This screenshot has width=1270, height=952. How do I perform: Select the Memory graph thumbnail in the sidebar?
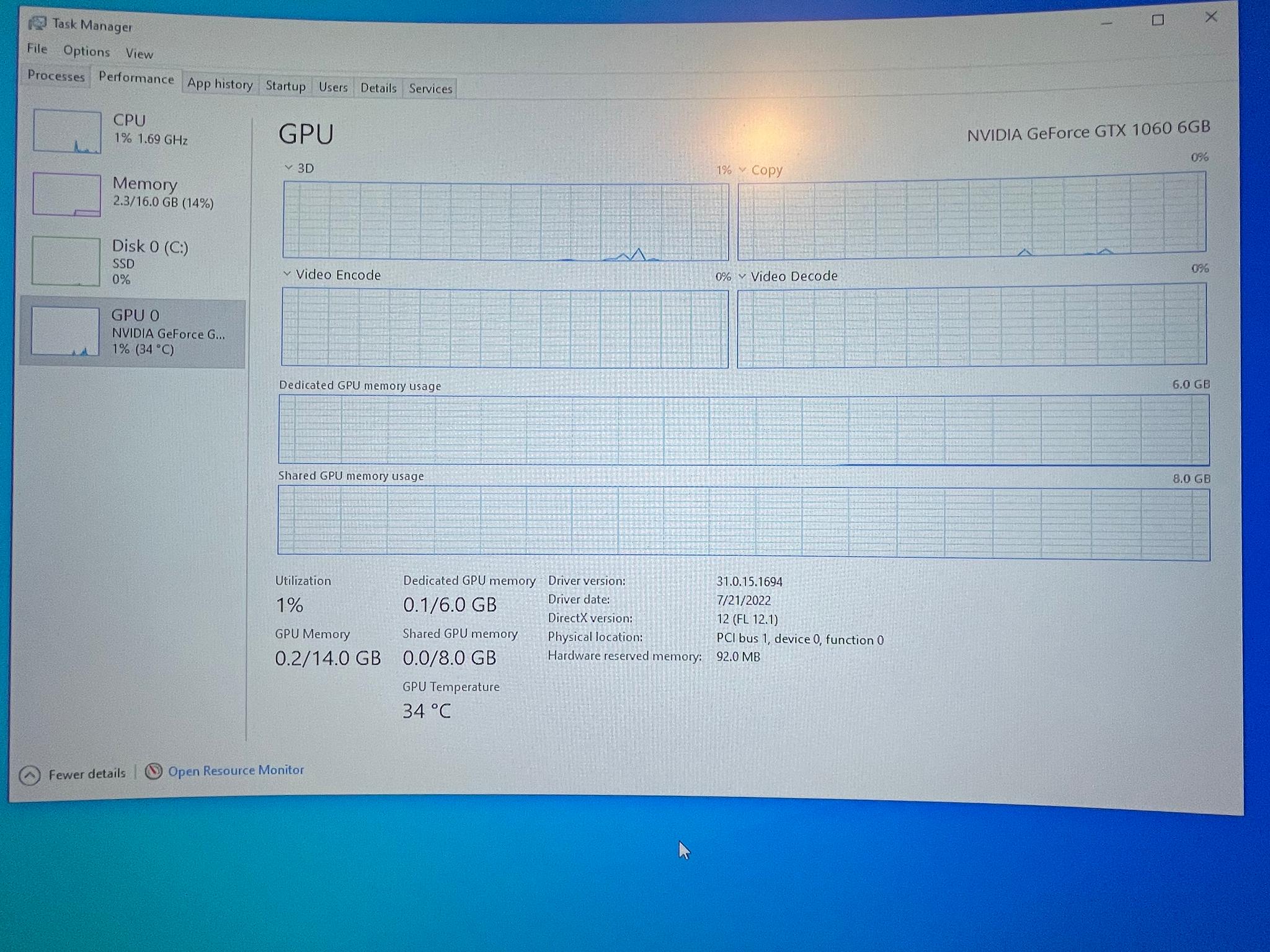coord(66,195)
